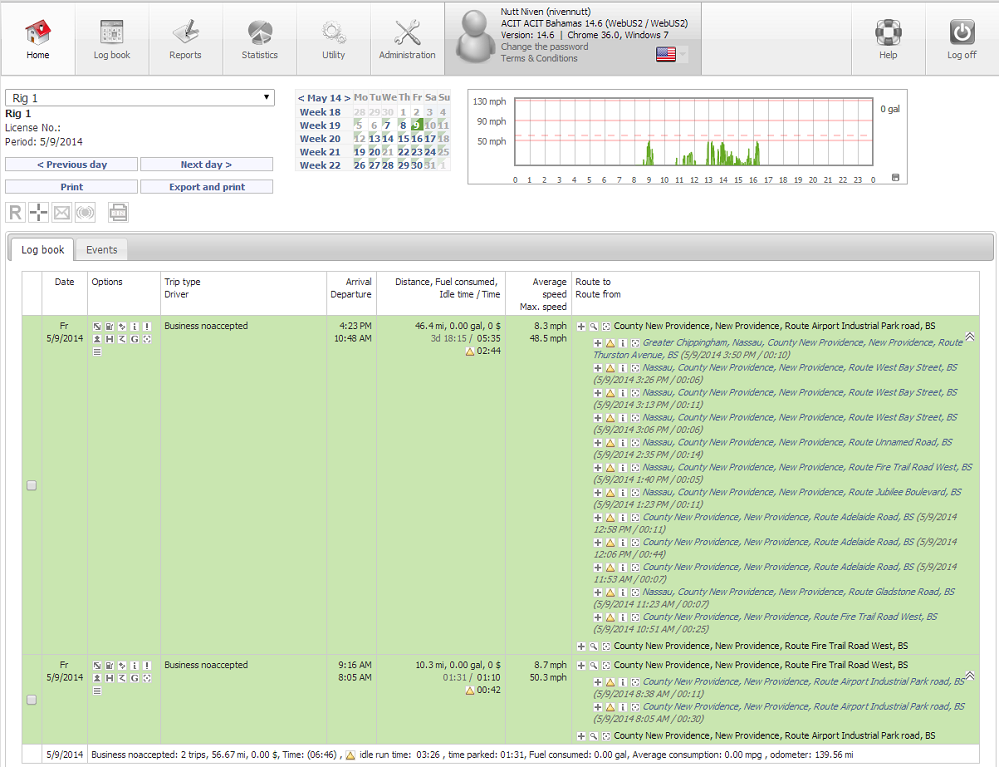This screenshot has width=999, height=767.
Task: Collapse stops list of the 9:16 AM trip
Action: coord(970,675)
